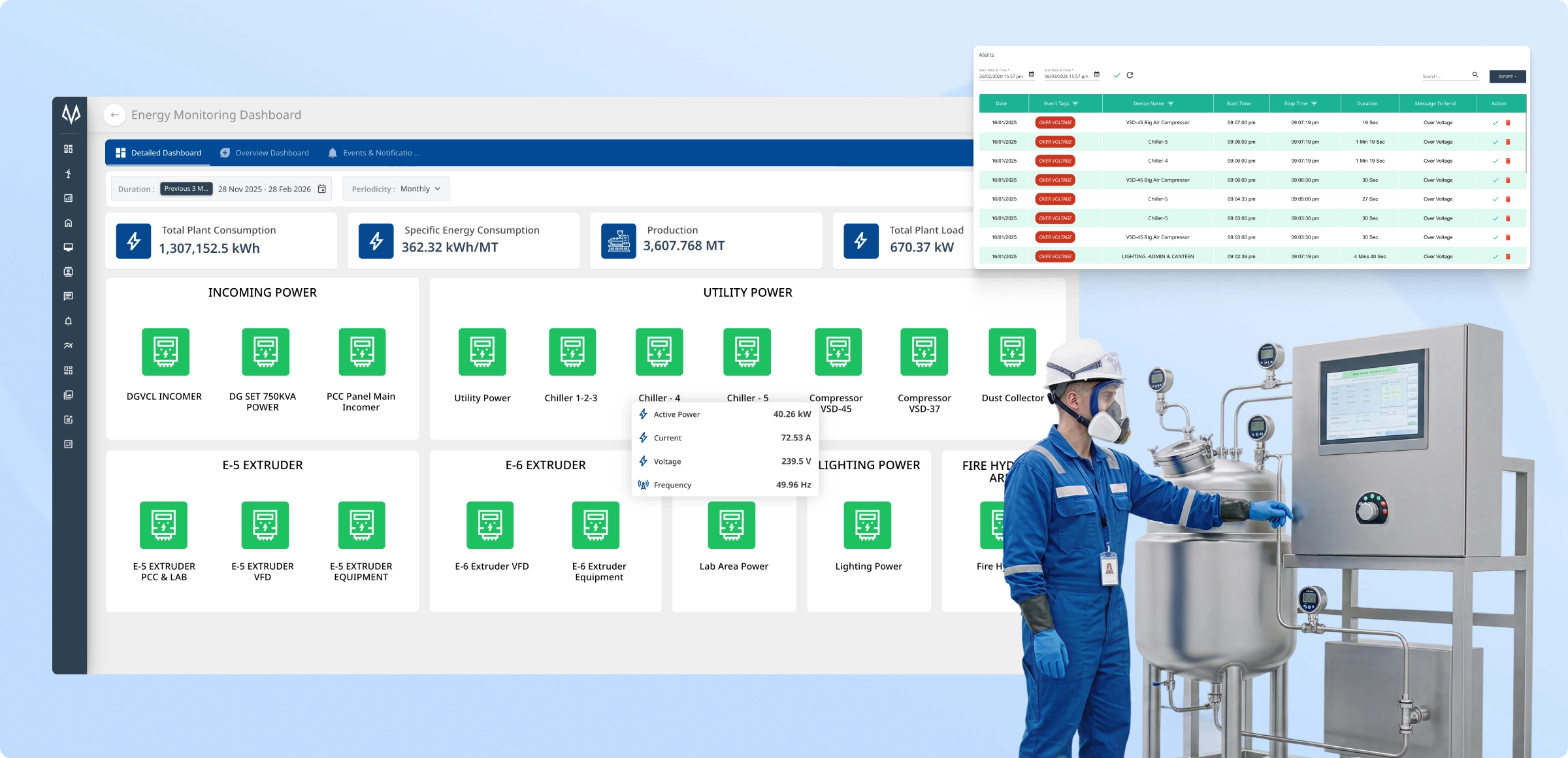The width and height of the screenshot is (1568, 758).
Task: Open the EXPORT dropdown button
Action: tap(1507, 76)
